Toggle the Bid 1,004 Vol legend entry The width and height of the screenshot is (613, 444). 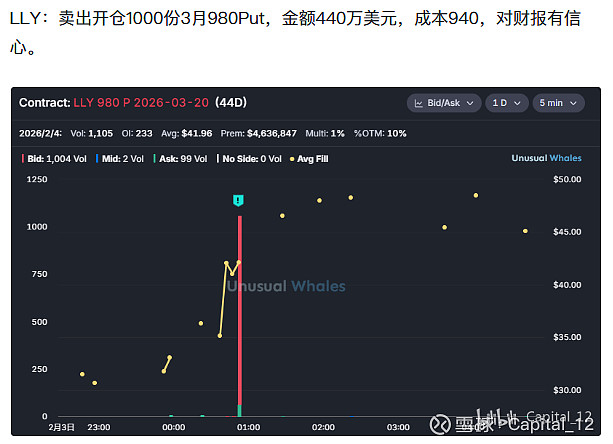(x=54, y=159)
